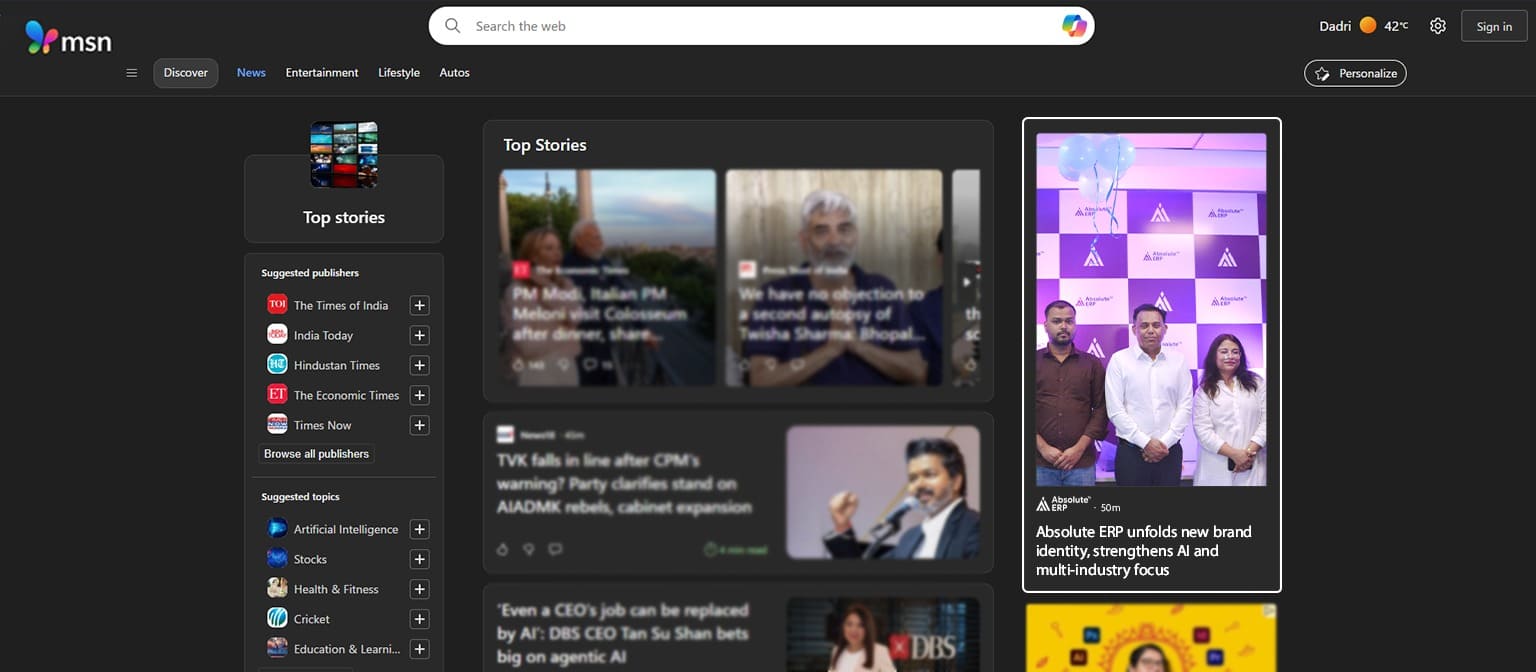
Task: Open the Lifestyle tab
Action: tap(399, 73)
